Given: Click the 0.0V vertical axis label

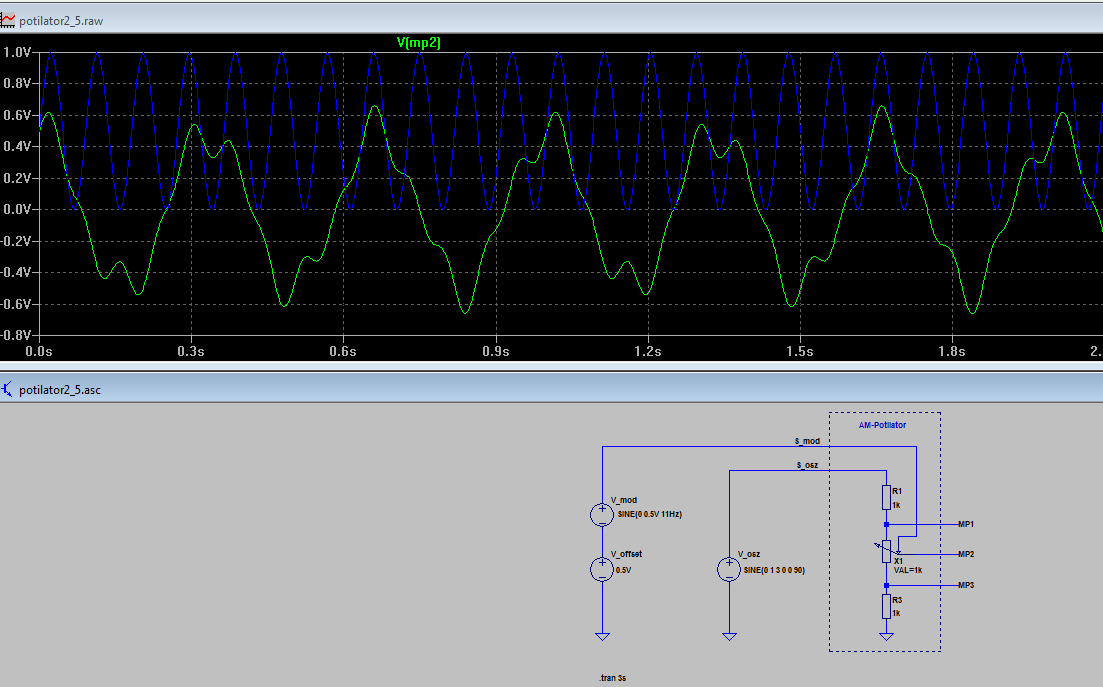Looking at the screenshot, I should 17,210.
